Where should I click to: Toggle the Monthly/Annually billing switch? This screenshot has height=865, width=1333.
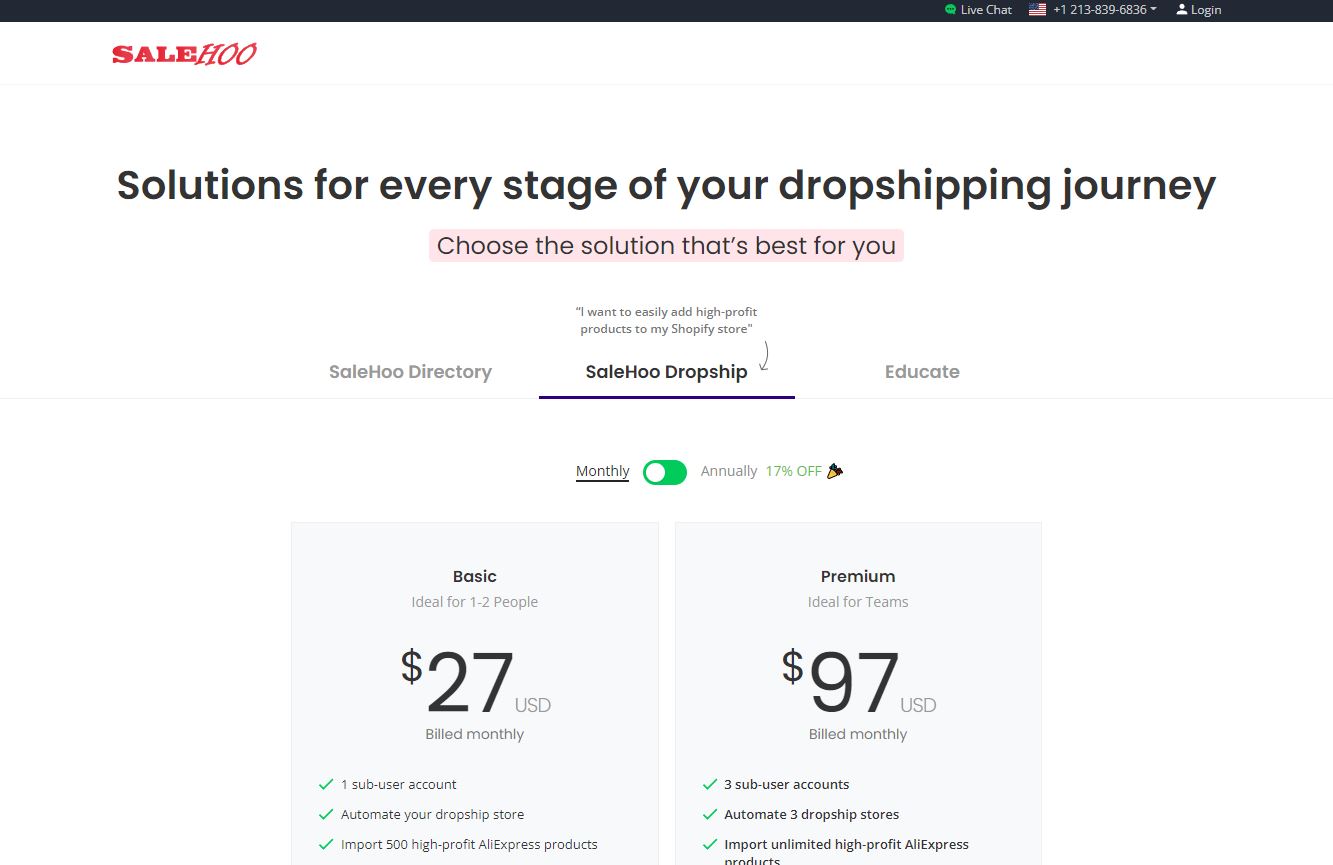coord(665,472)
